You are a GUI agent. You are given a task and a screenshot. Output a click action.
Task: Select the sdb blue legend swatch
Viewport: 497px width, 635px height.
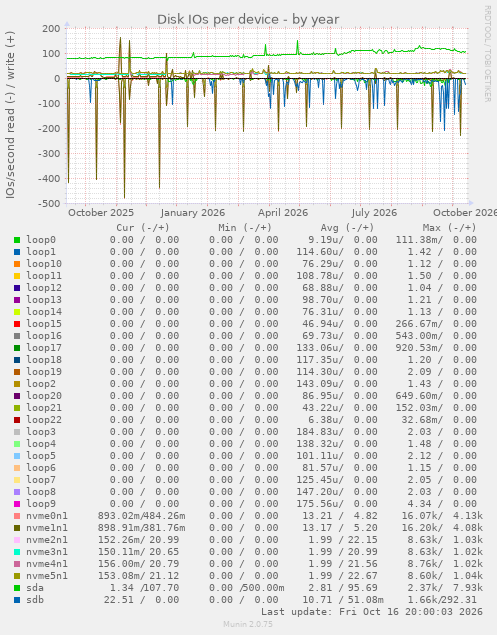(x=17, y=600)
